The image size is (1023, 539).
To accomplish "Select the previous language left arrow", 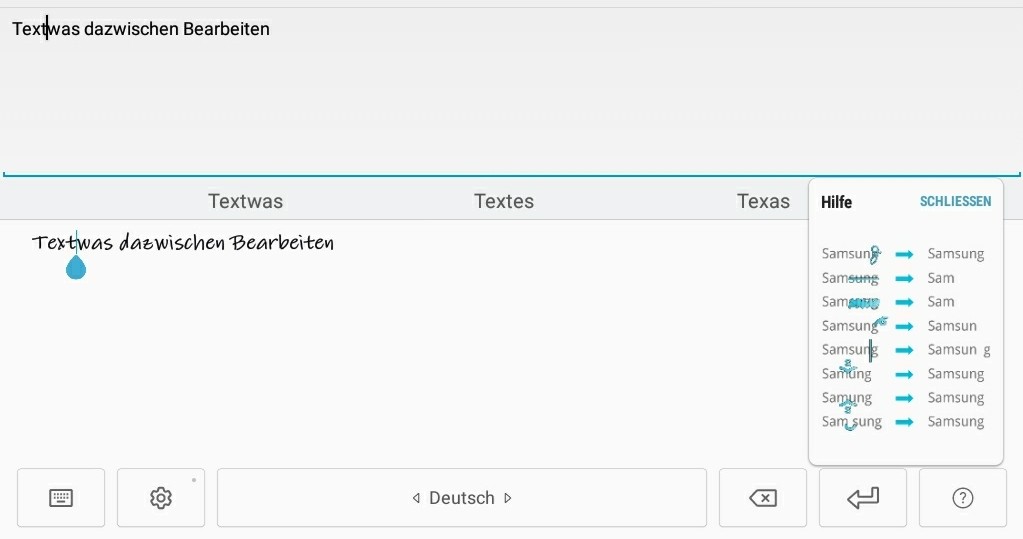I will point(416,498).
